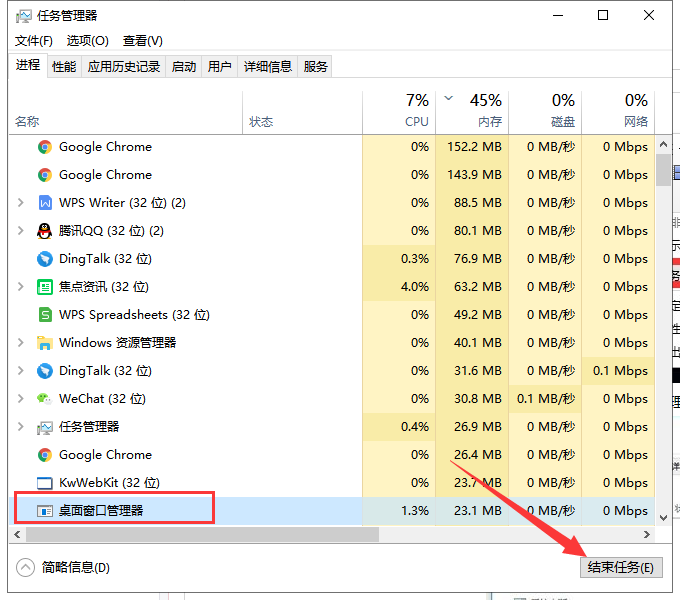Click the 结束任务 button

click(620, 567)
